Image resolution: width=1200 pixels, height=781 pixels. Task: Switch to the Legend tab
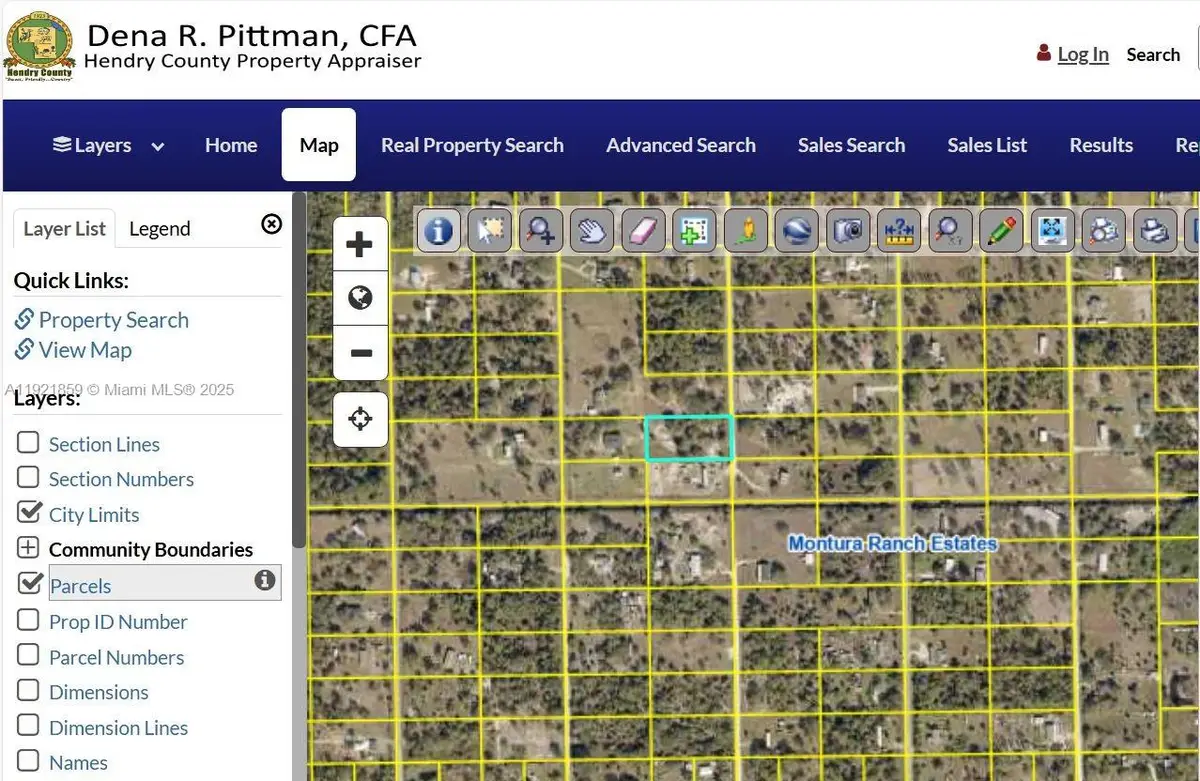159,228
